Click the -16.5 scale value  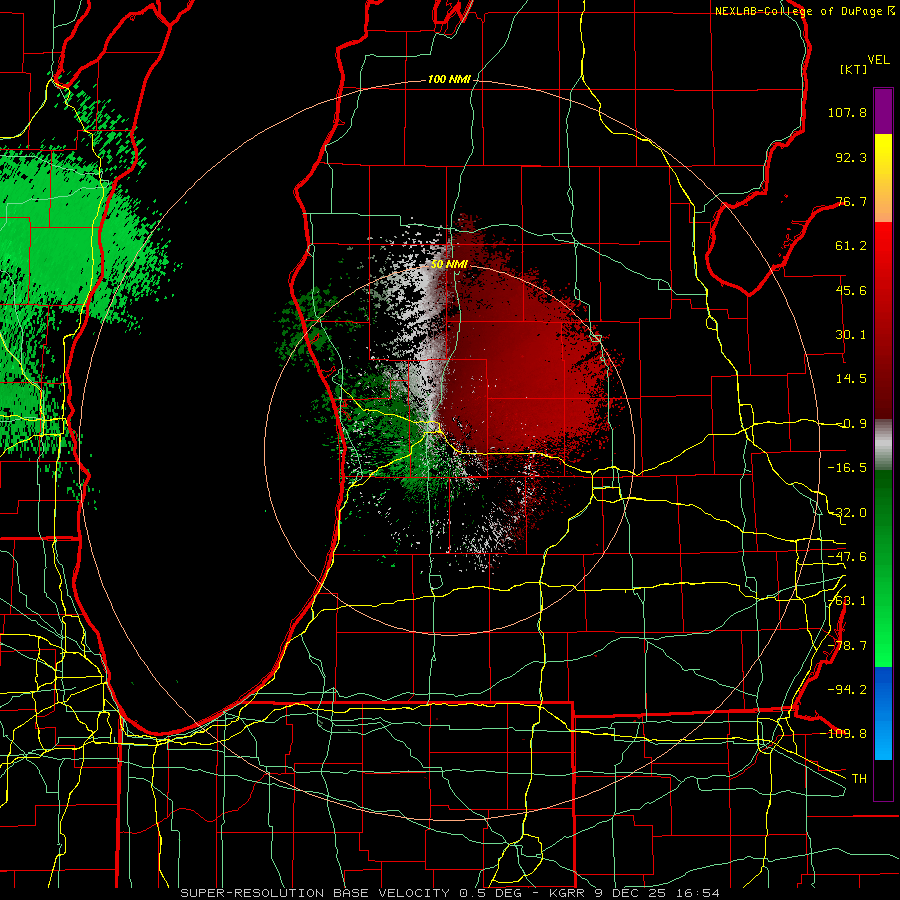[x=847, y=468]
